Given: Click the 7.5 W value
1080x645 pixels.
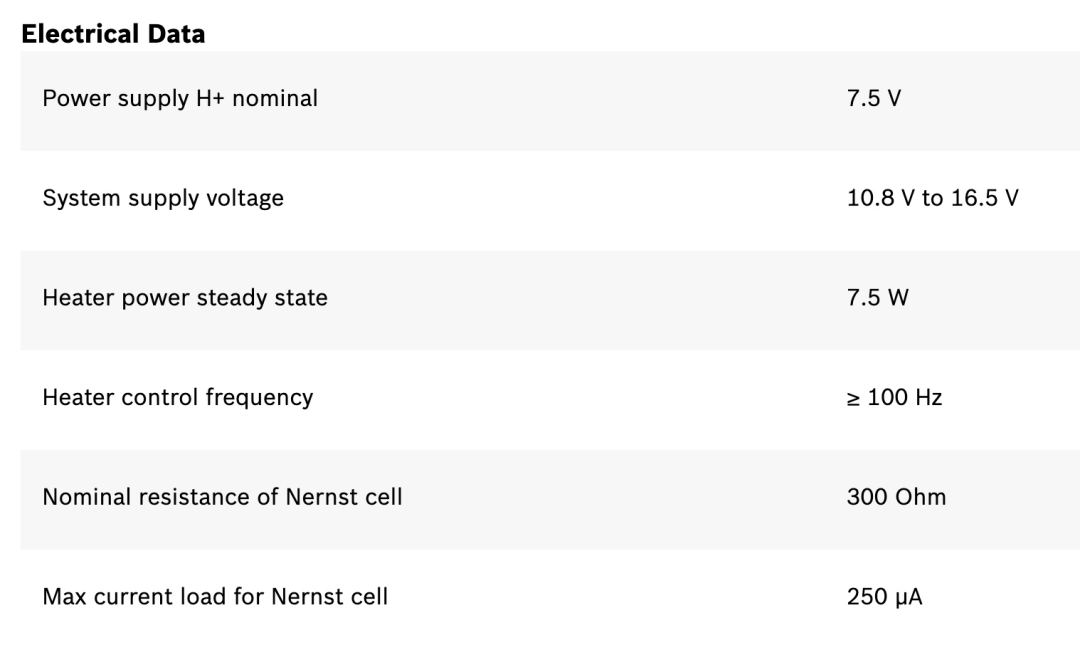Looking at the screenshot, I should coord(878,298).
